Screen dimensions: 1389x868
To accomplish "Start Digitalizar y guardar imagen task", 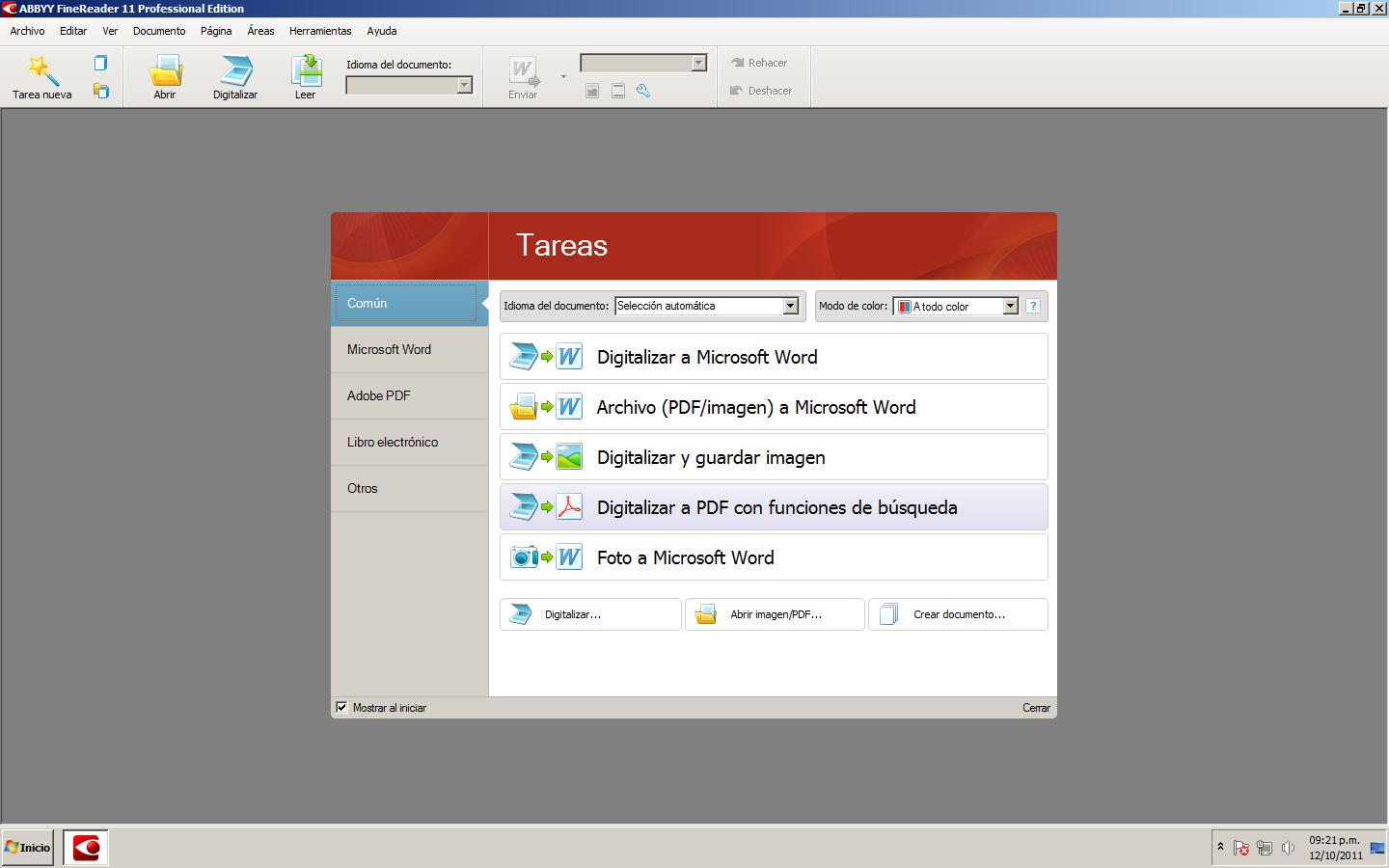I will [774, 457].
